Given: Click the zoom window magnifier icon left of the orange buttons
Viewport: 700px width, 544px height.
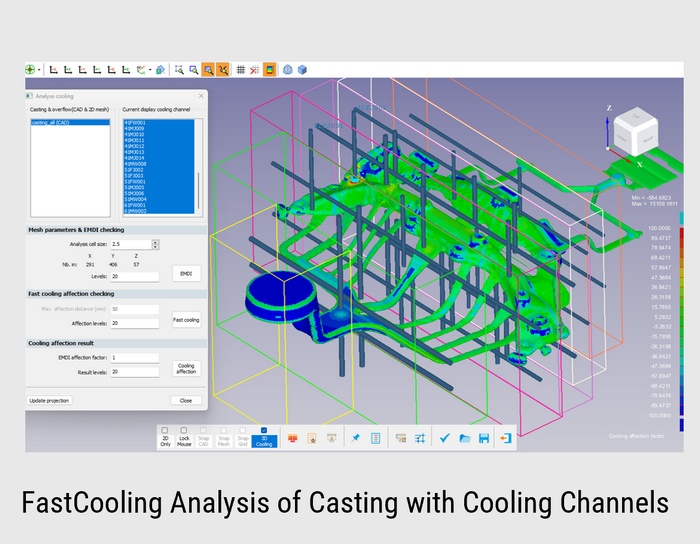Looking at the screenshot, I should click(193, 70).
